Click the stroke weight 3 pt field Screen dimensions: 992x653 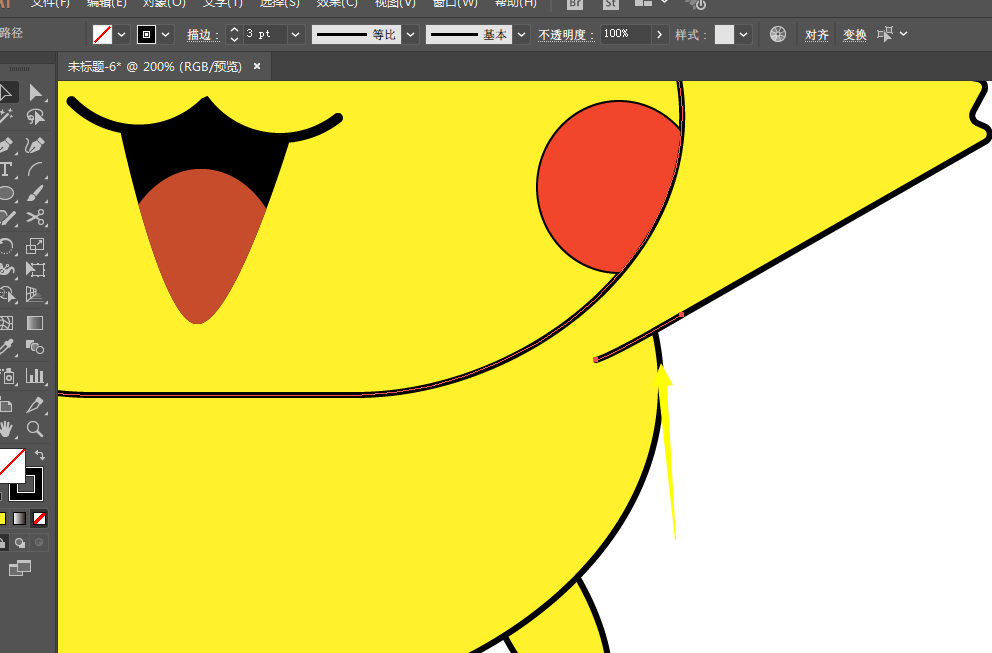[x=266, y=34]
